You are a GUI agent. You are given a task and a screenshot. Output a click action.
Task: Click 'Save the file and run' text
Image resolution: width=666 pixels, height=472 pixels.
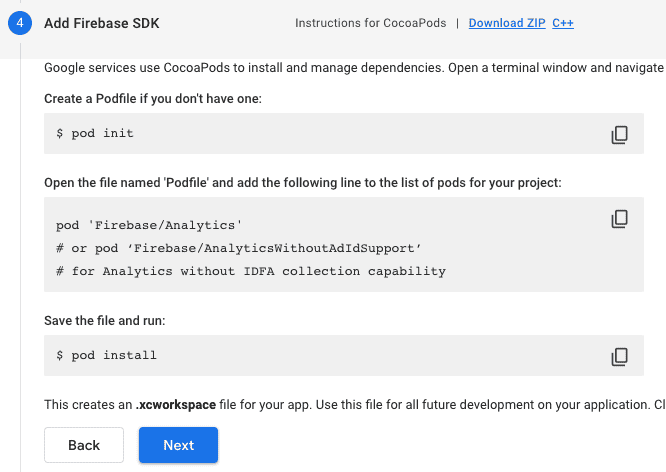coord(104,320)
